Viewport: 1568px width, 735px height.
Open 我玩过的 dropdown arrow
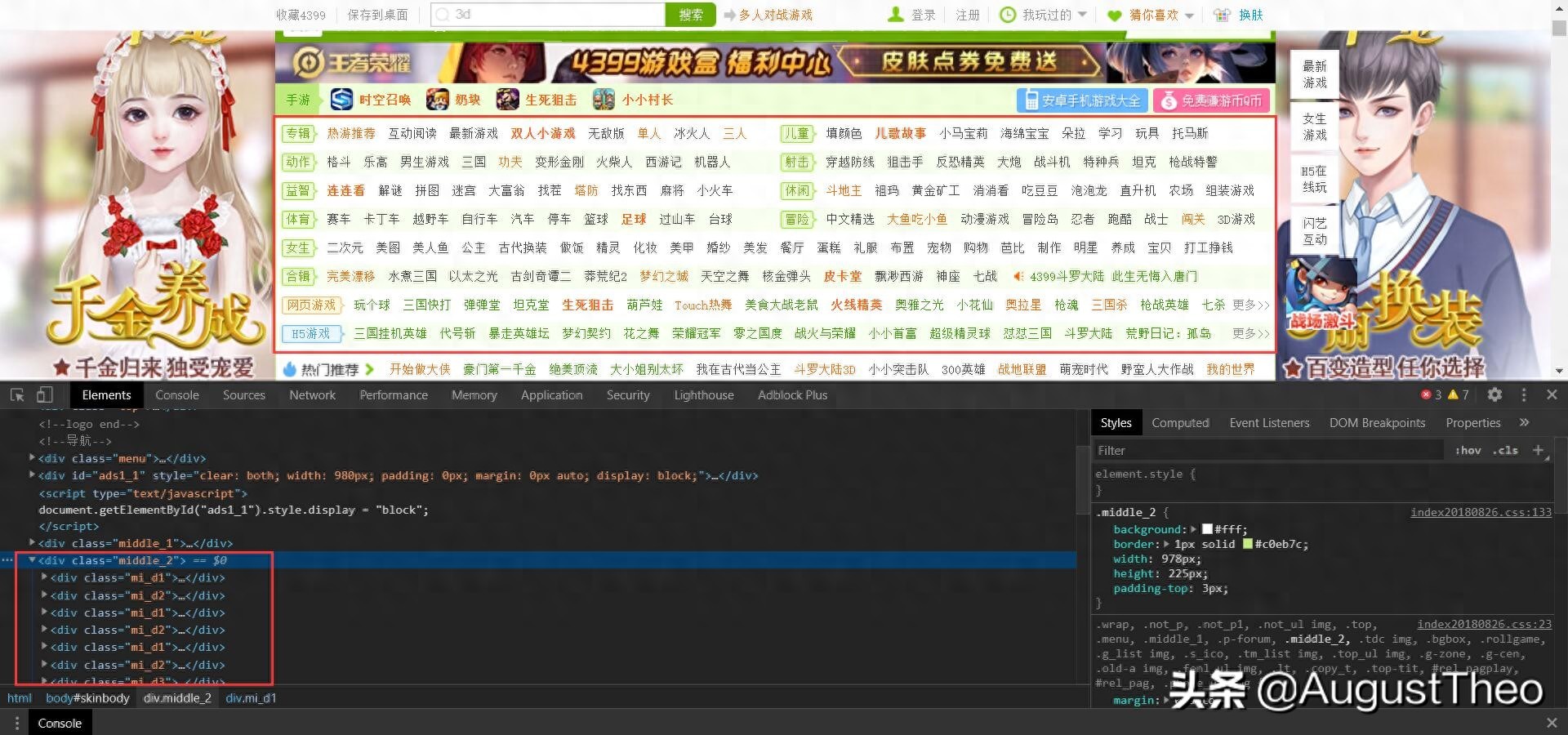1082,15
